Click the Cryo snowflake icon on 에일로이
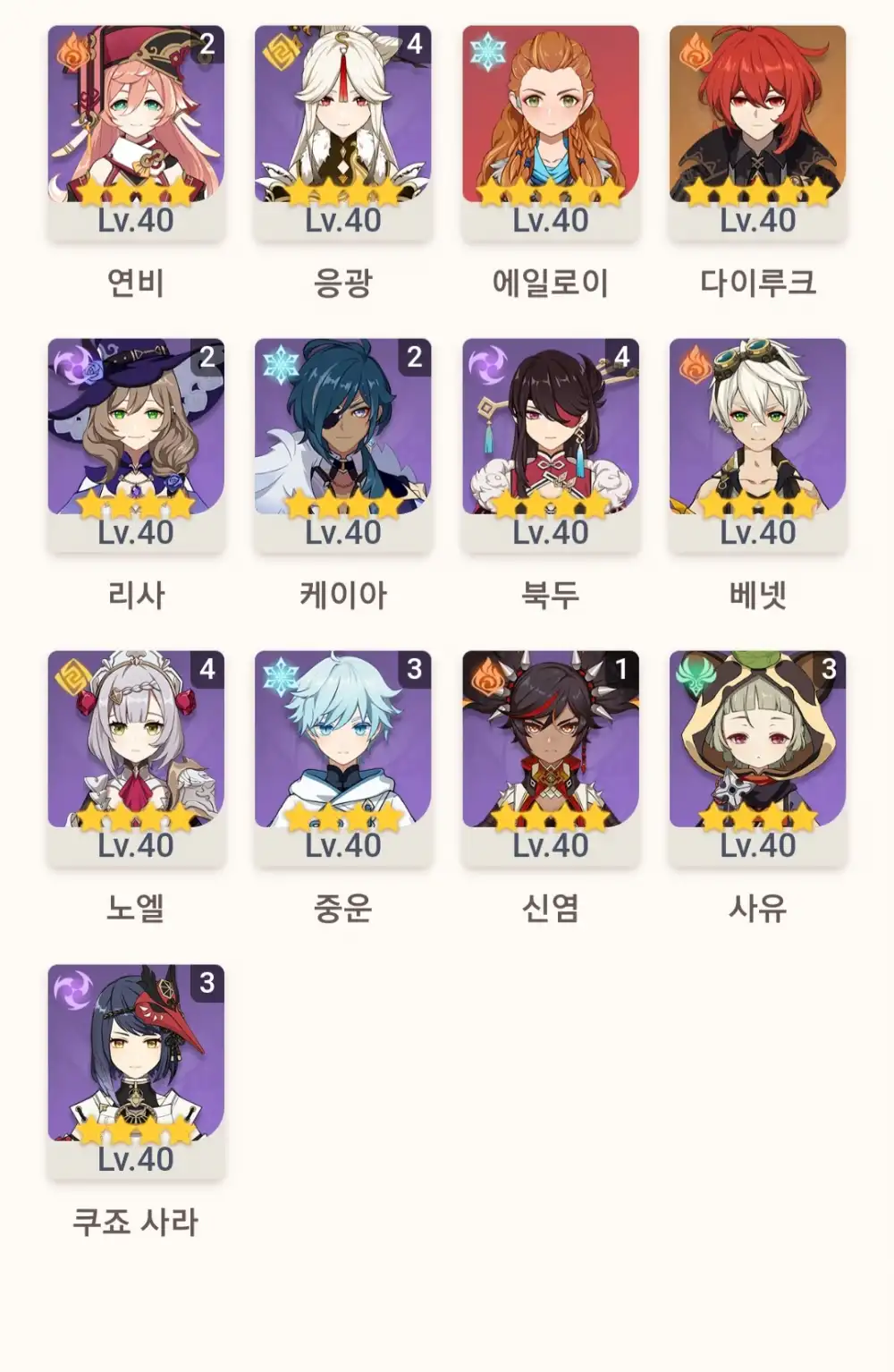Viewport: 894px width, 1372px height. pyautogui.click(x=488, y=52)
